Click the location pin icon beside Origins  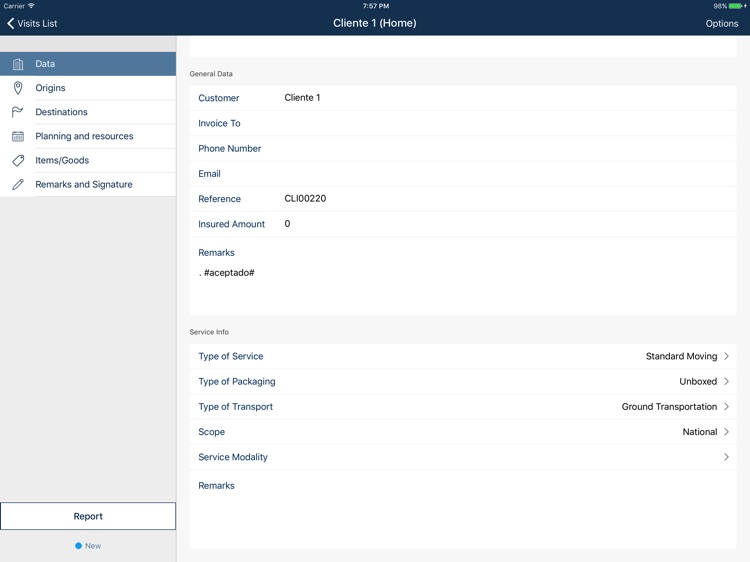tap(18, 88)
